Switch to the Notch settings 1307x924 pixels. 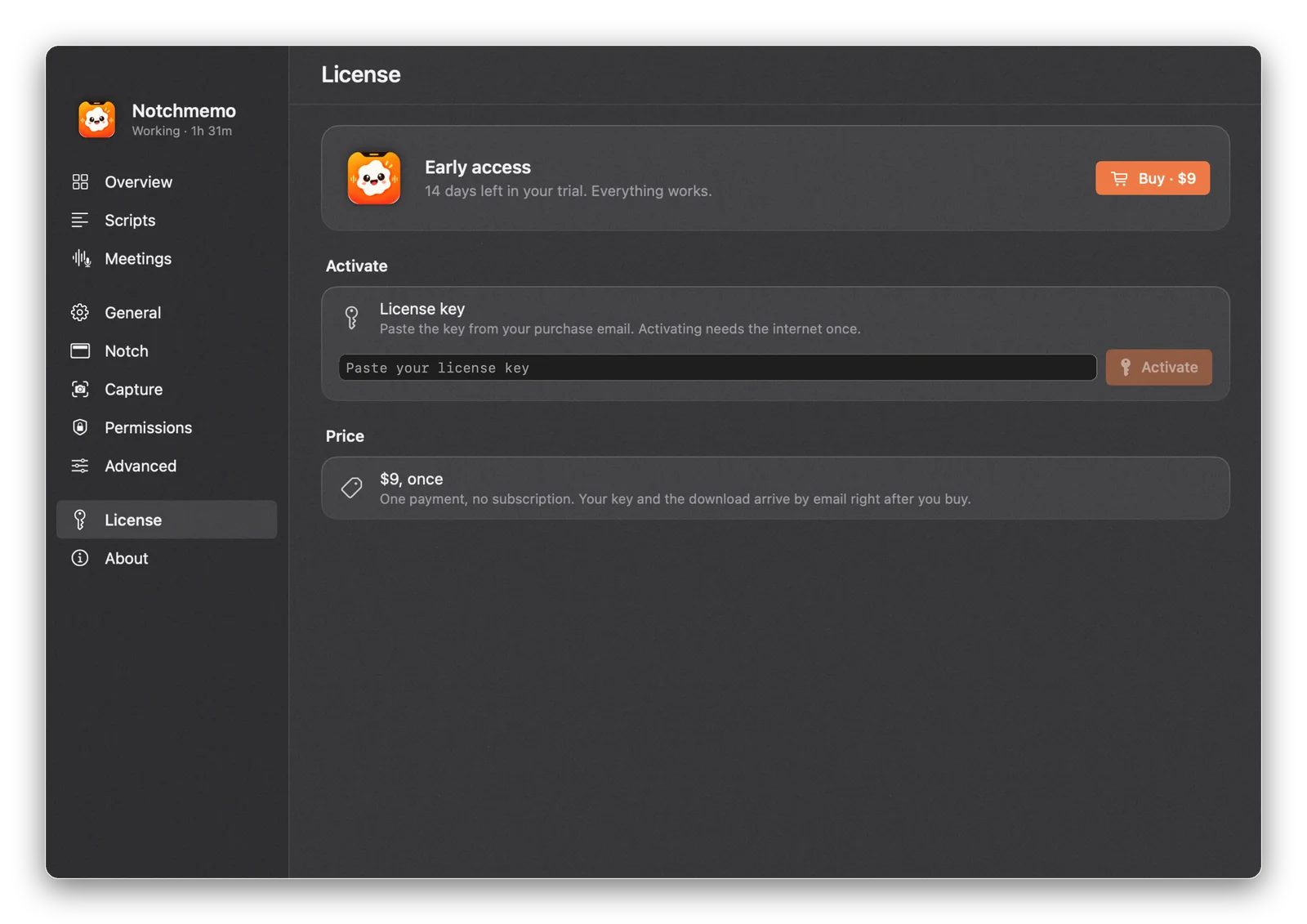point(167,350)
